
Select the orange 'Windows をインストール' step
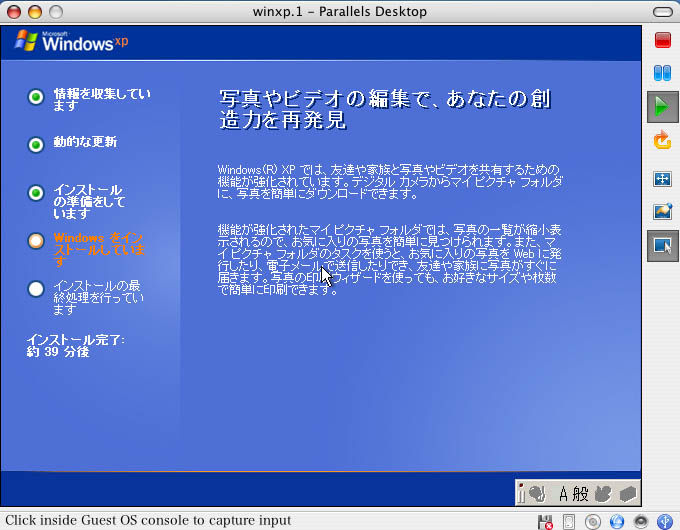click(36, 240)
